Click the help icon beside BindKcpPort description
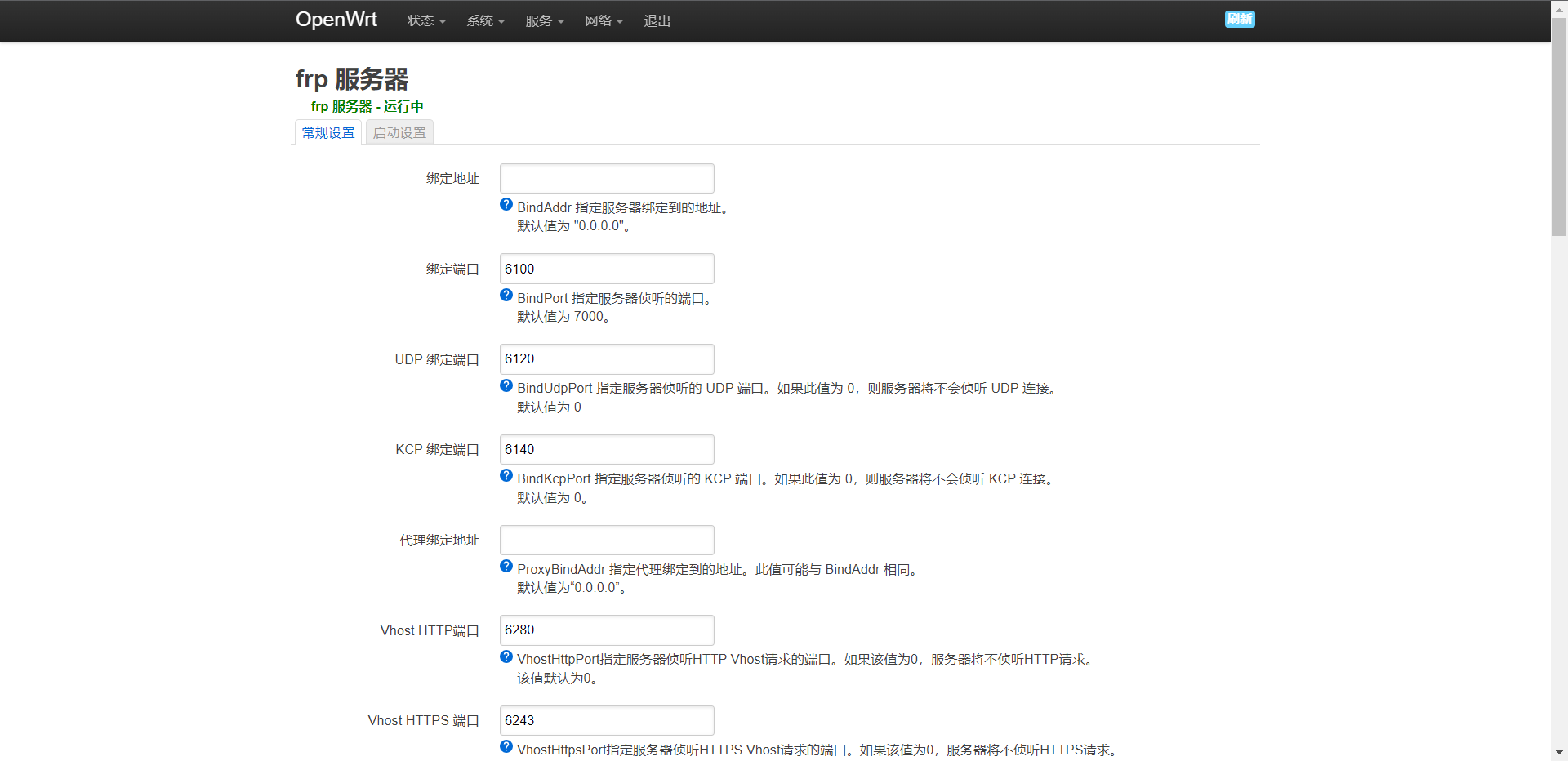Screen dimensions: 1568x761 (x=506, y=476)
